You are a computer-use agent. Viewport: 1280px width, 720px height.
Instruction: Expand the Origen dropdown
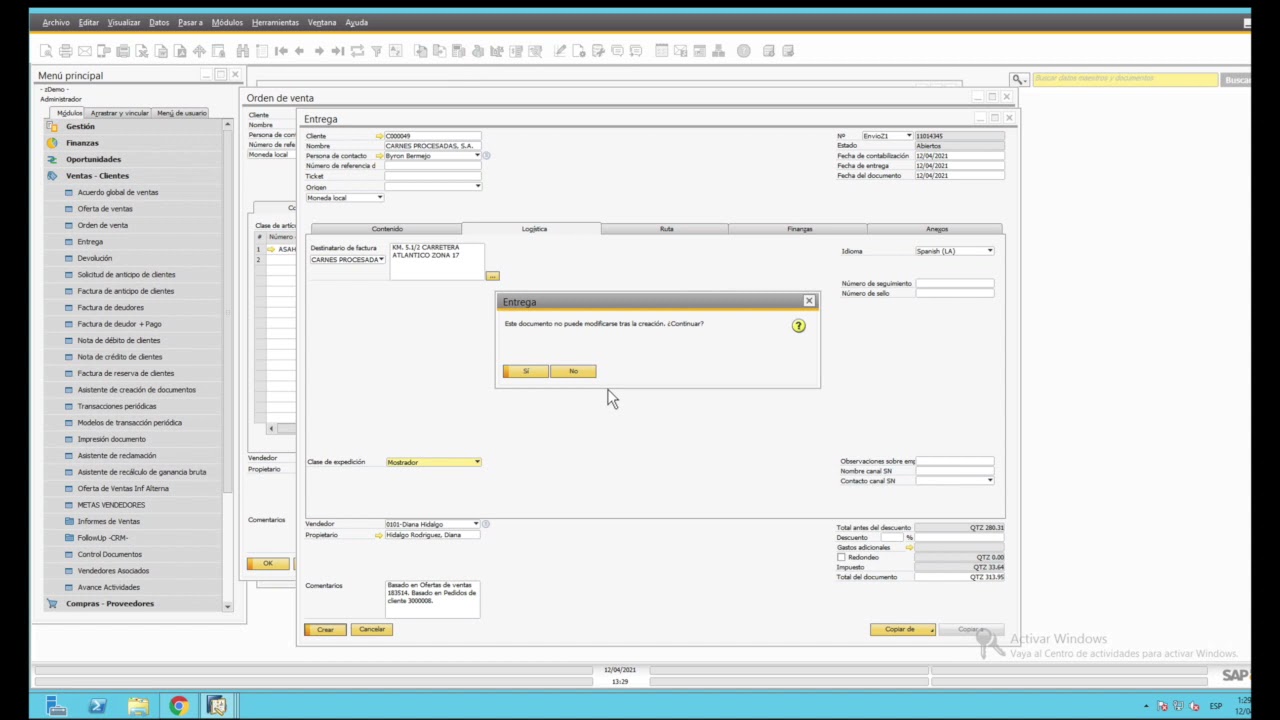tap(477, 187)
